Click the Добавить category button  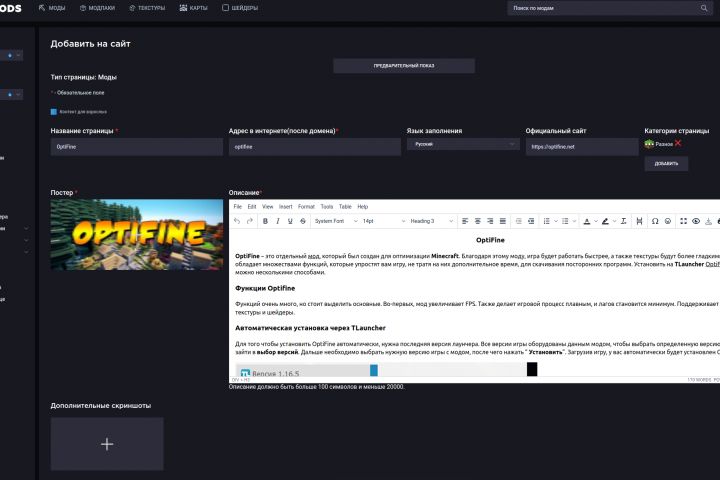point(666,164)
